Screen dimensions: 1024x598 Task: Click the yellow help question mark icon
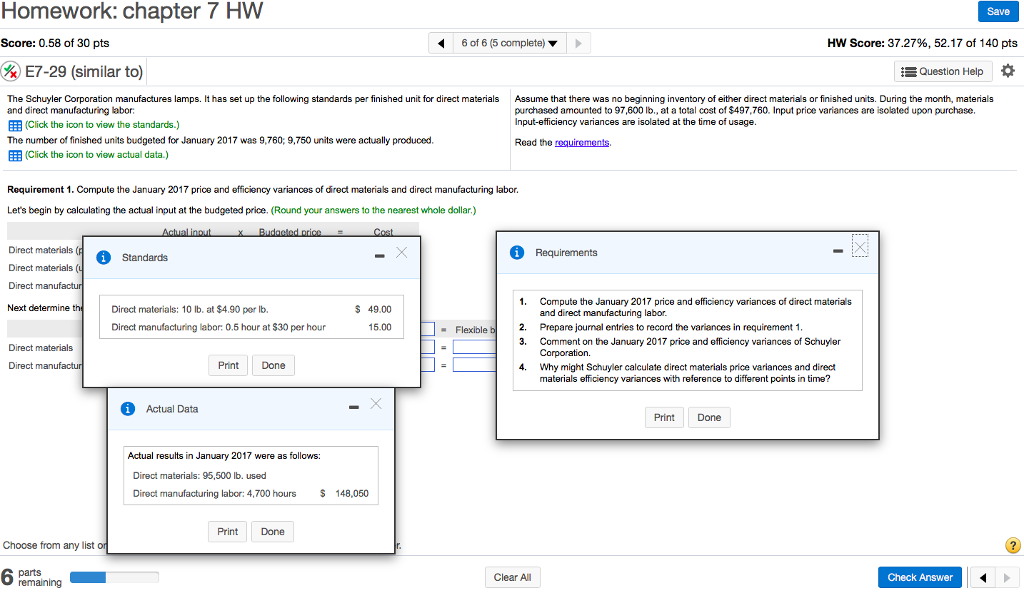click(1011, 545)
